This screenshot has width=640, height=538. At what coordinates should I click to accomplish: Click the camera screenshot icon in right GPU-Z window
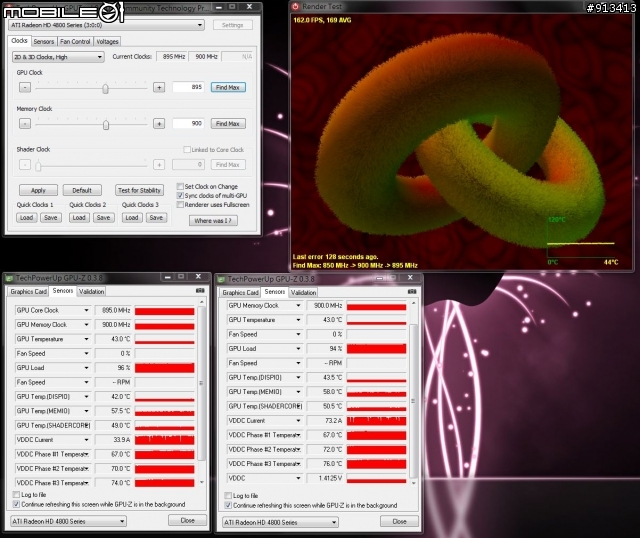click(412, 291)
